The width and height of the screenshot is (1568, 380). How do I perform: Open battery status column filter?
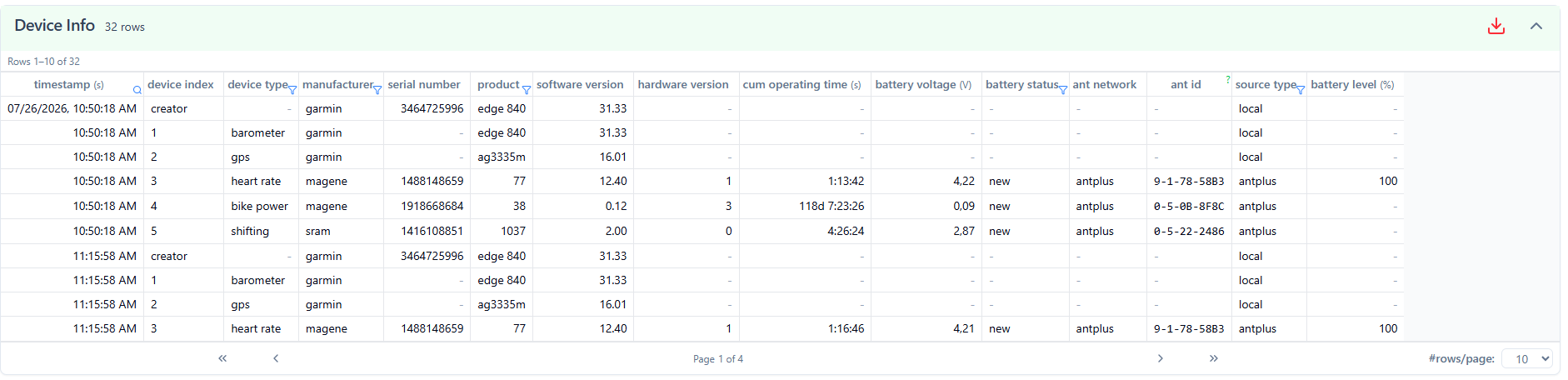[1063, 90]
